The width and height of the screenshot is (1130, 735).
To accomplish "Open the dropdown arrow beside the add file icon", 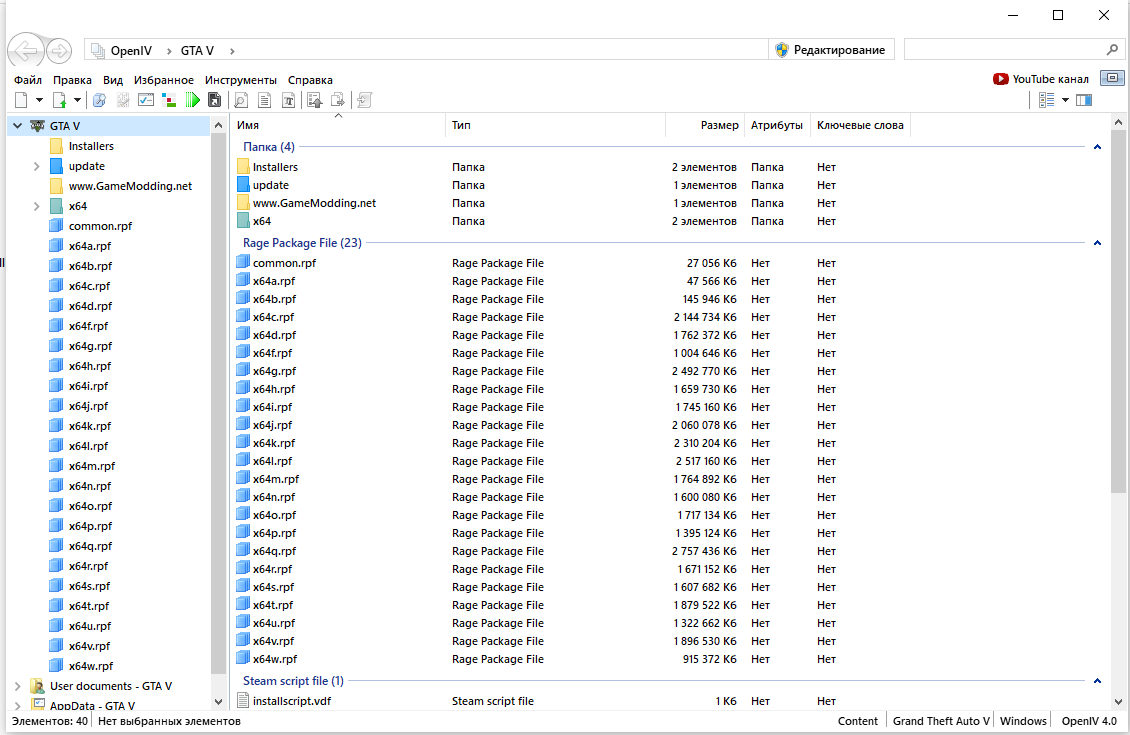I will point(76,100).
